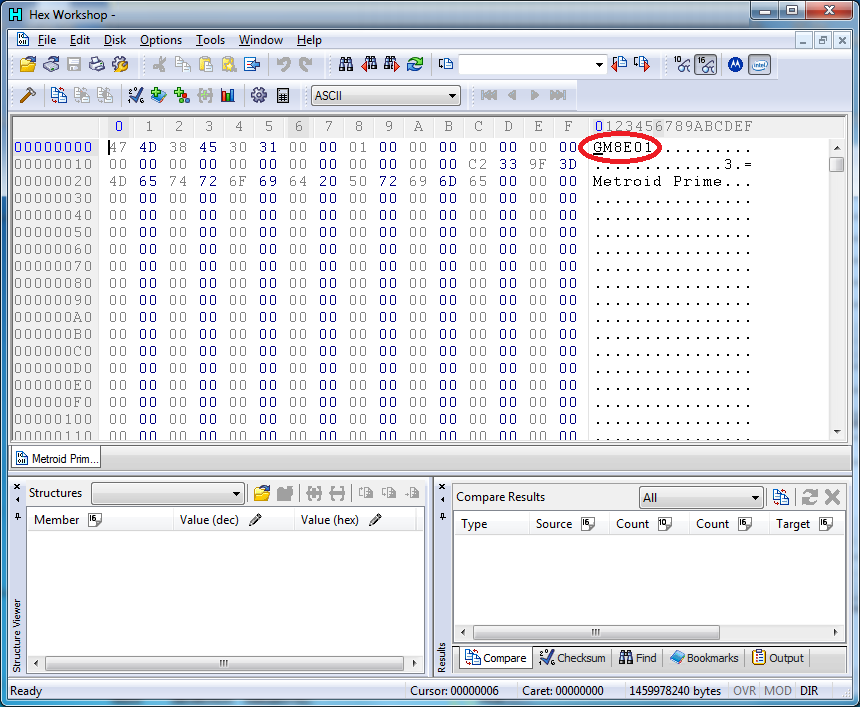The image size is (860, 707).
Task: Open the ASCII character set dropdown
Action: (386, 95)
